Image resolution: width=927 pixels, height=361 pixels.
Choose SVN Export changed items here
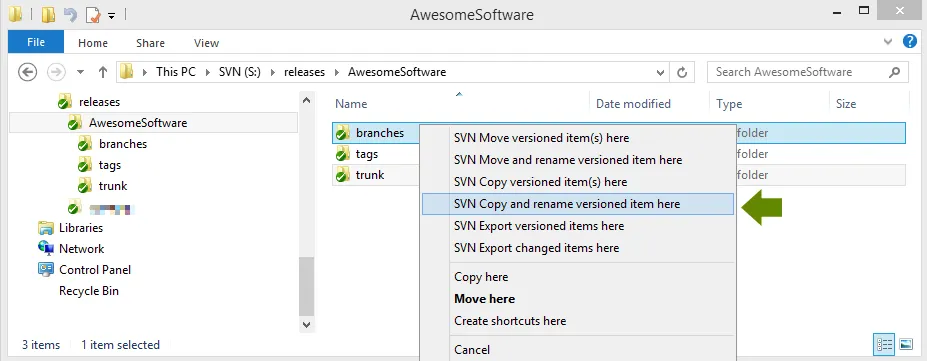pos(536,248)
